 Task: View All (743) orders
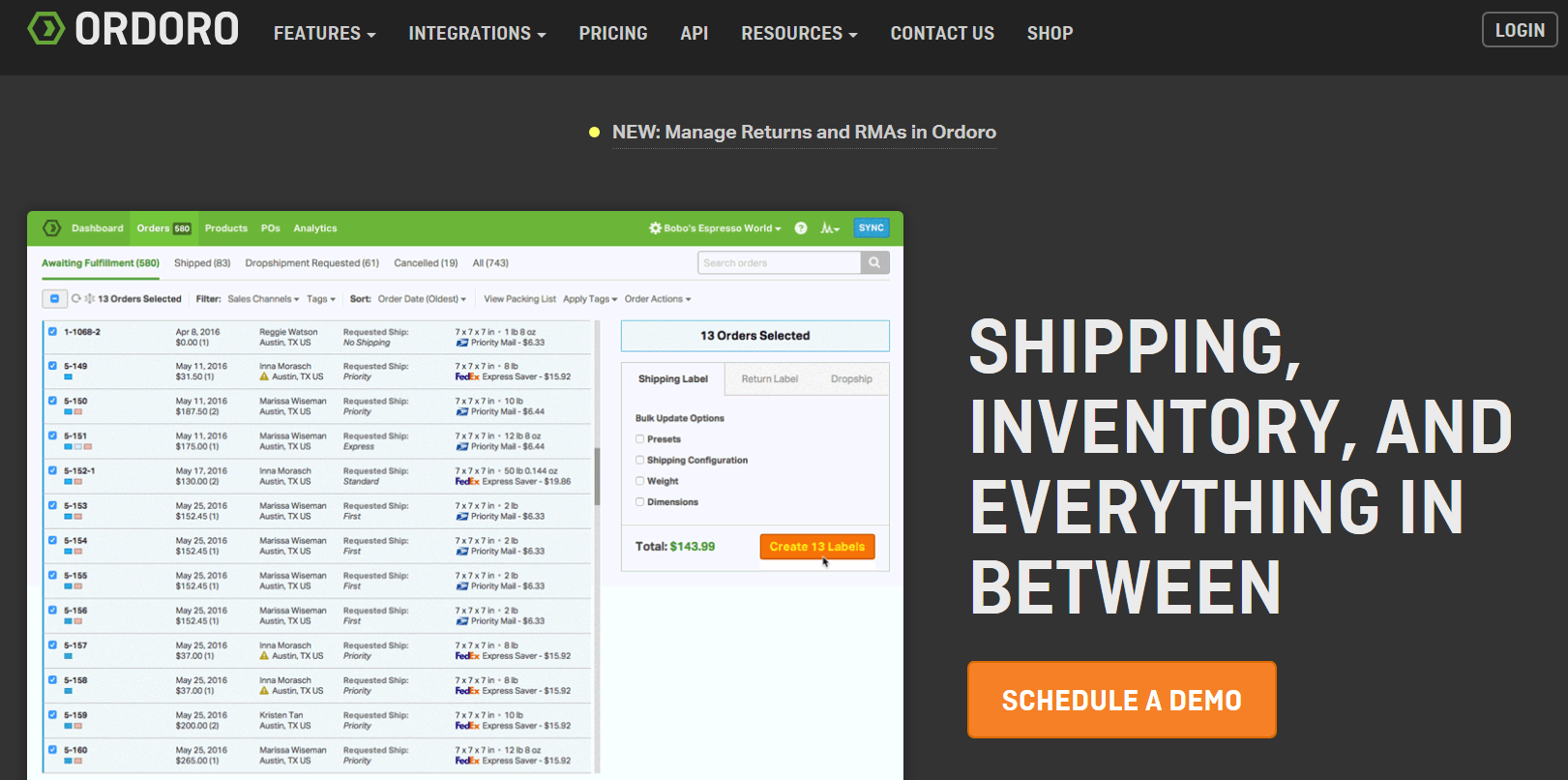pos(490,263)
